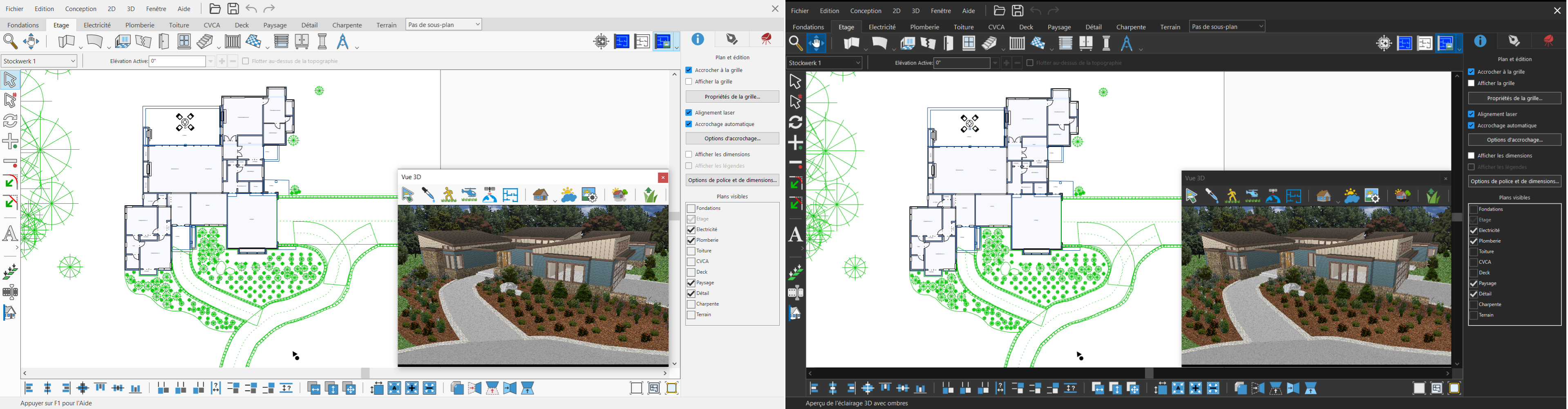Undo last action in light window
1568x409 pixels.
click(x=251, y=9)
